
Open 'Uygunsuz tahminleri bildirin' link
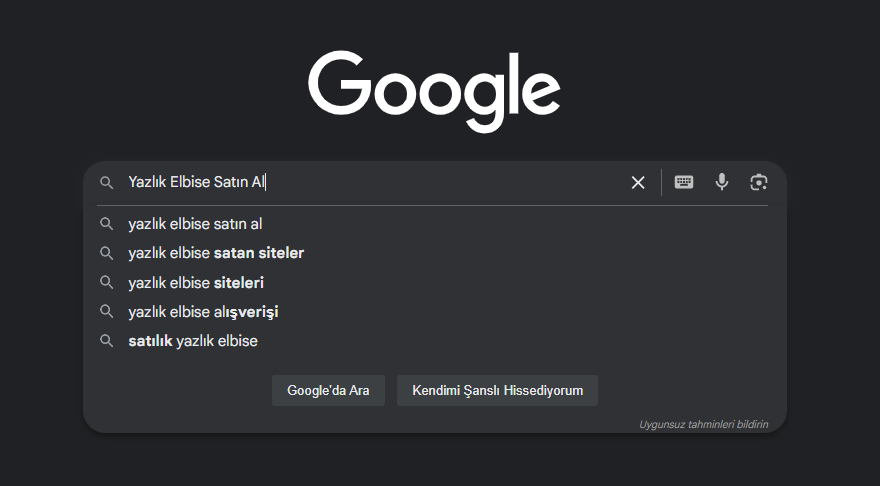(703, 424)
